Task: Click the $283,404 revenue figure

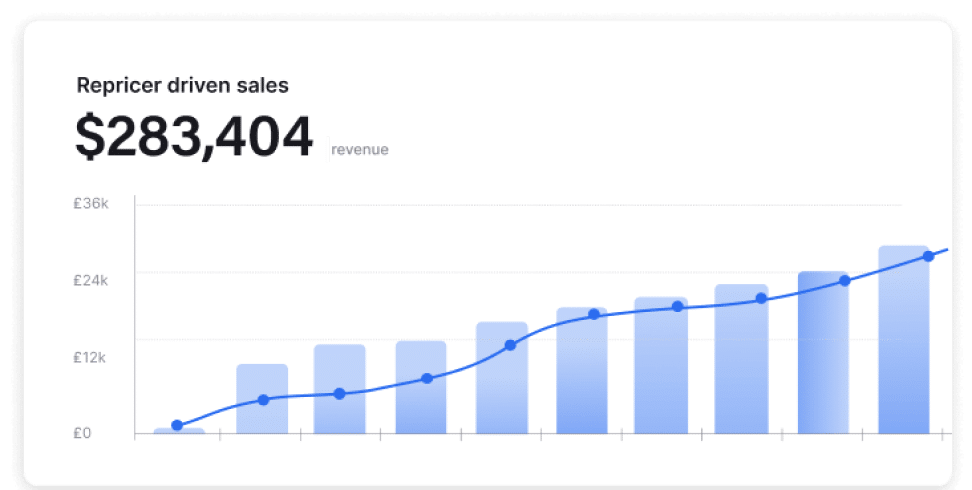Action: pos(194,136)
